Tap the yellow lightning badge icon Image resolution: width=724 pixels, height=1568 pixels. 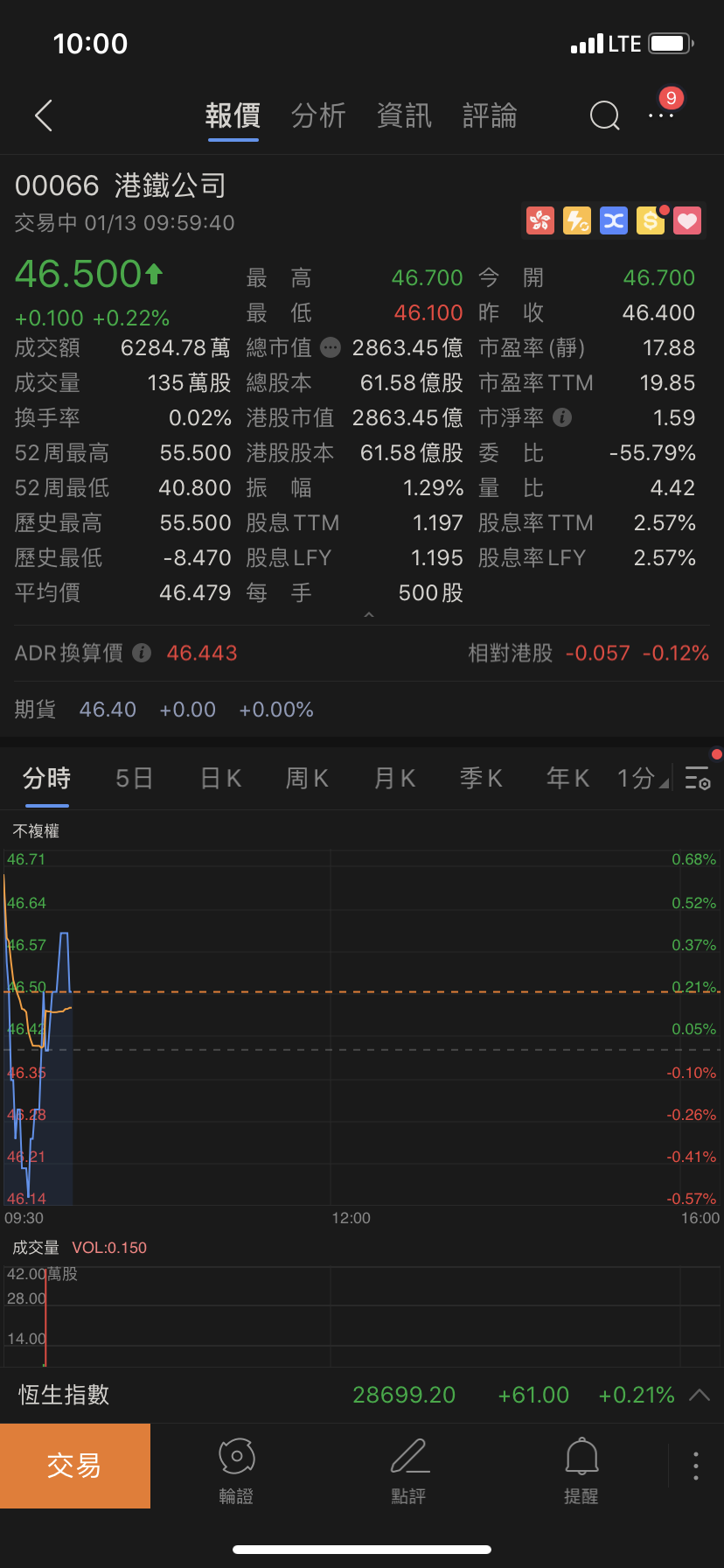coord(577,220)
